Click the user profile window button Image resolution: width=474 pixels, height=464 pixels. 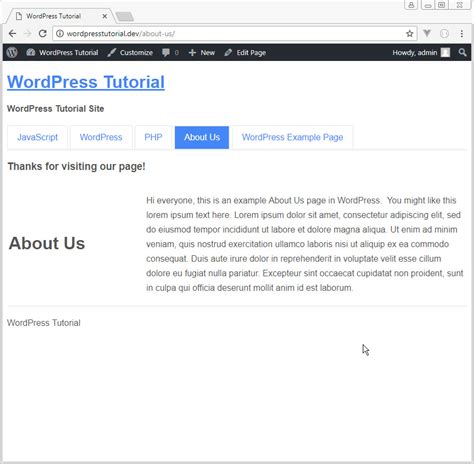click(x=411, y=5)
